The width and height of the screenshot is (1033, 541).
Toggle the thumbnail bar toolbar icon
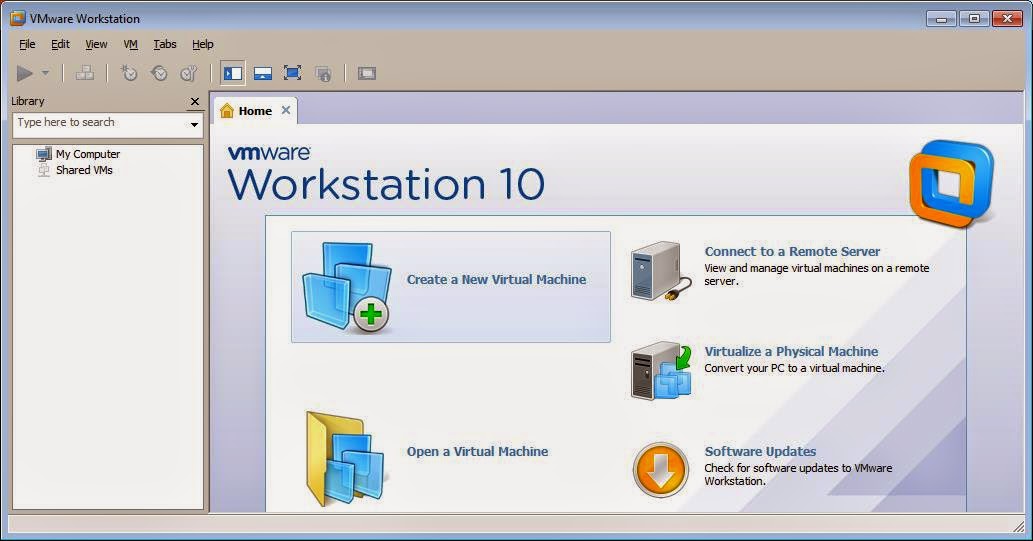[x=263, y=73]
